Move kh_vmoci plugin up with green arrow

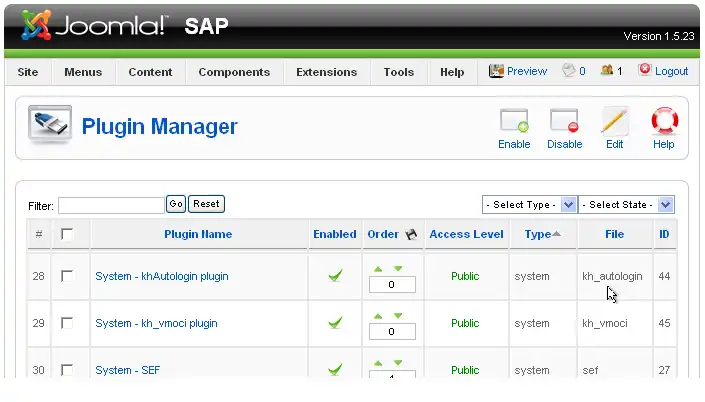[378, 316]
